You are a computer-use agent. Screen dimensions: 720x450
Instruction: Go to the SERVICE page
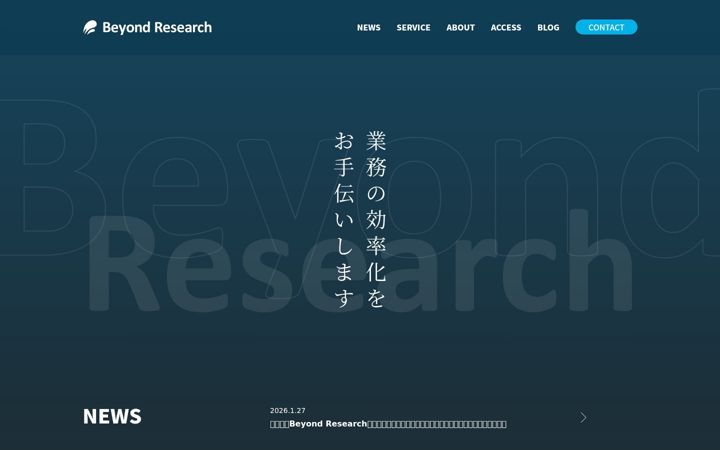coord(413,28)
